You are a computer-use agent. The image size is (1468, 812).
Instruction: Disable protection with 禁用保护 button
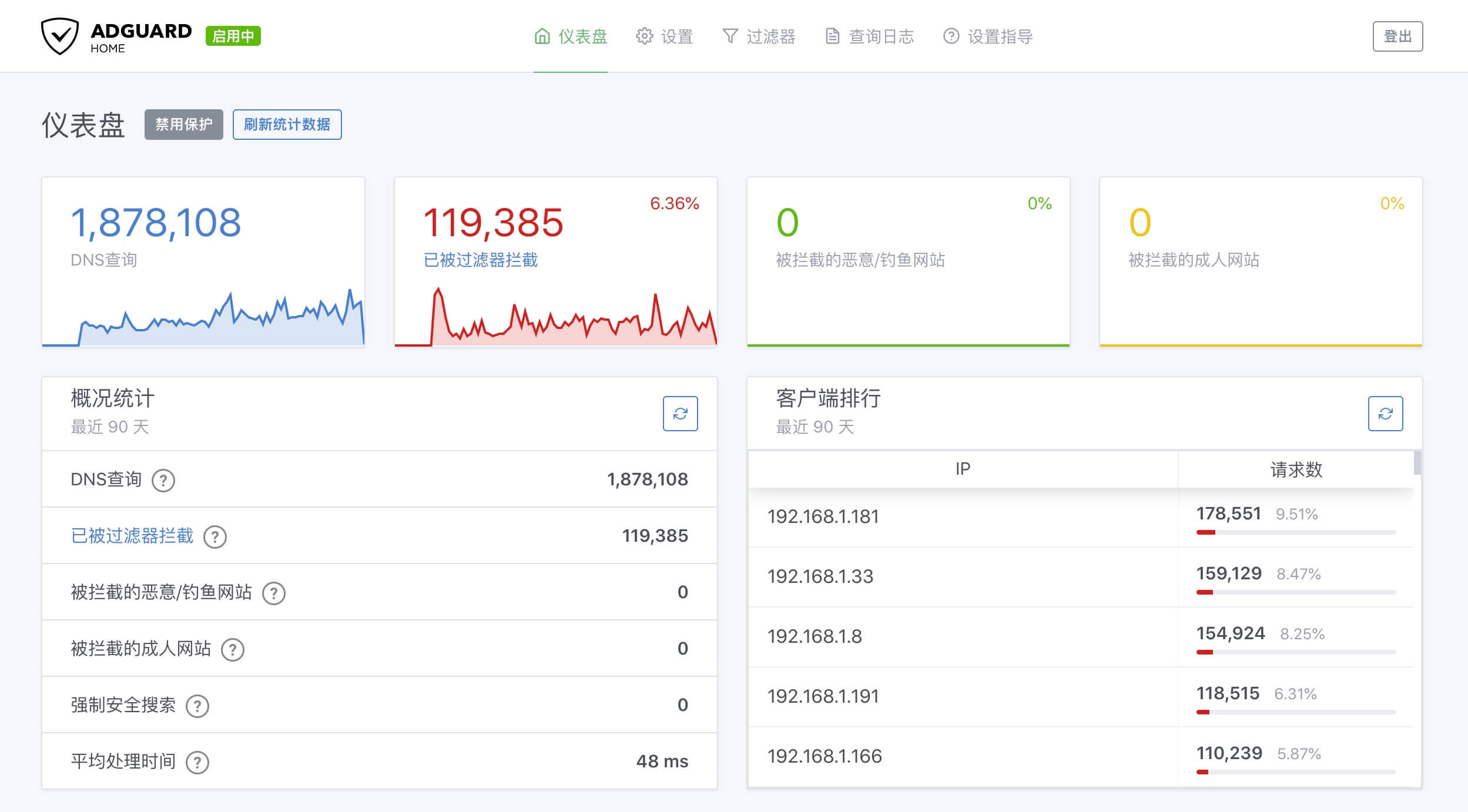pos(183,125)
